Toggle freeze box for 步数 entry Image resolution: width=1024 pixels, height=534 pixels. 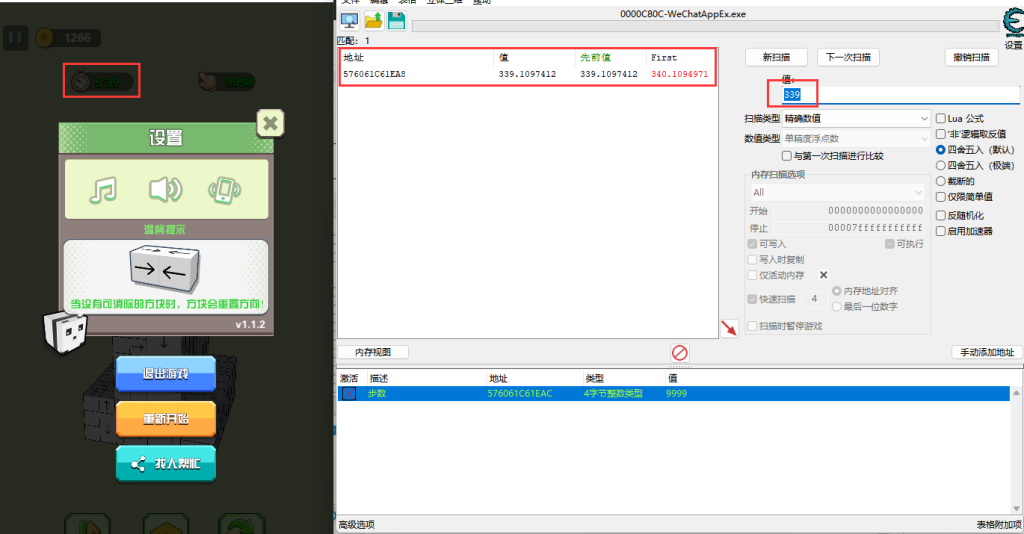349,394
